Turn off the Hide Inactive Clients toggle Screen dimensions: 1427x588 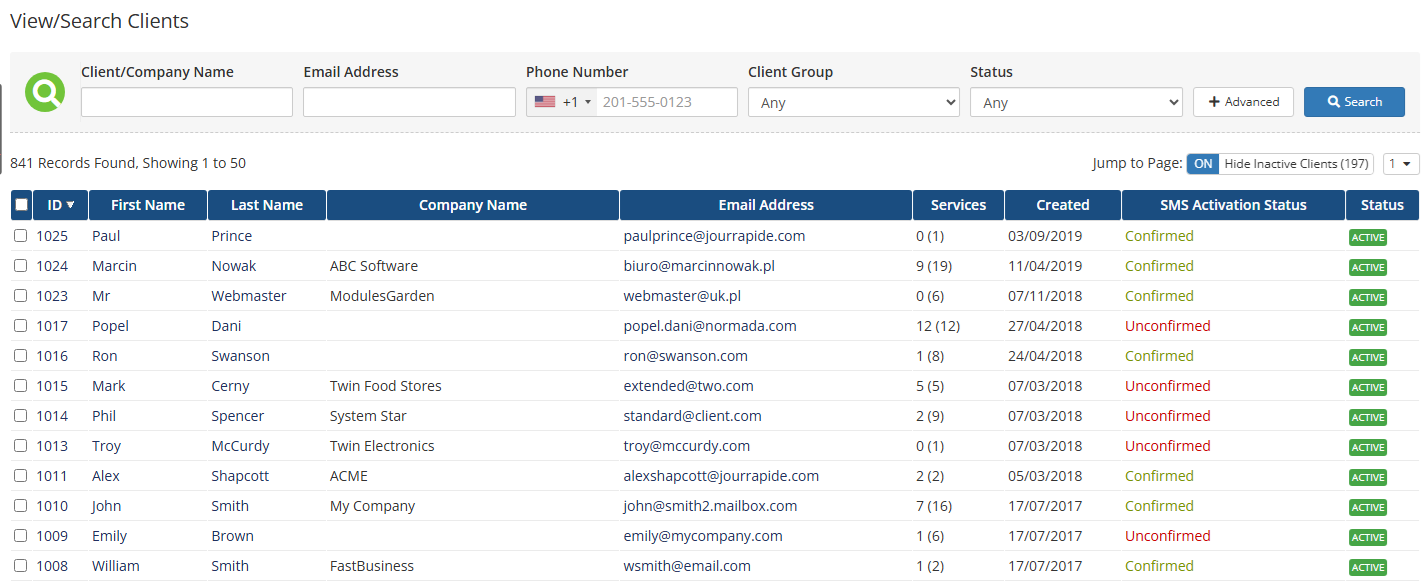tap(1202, 163)
